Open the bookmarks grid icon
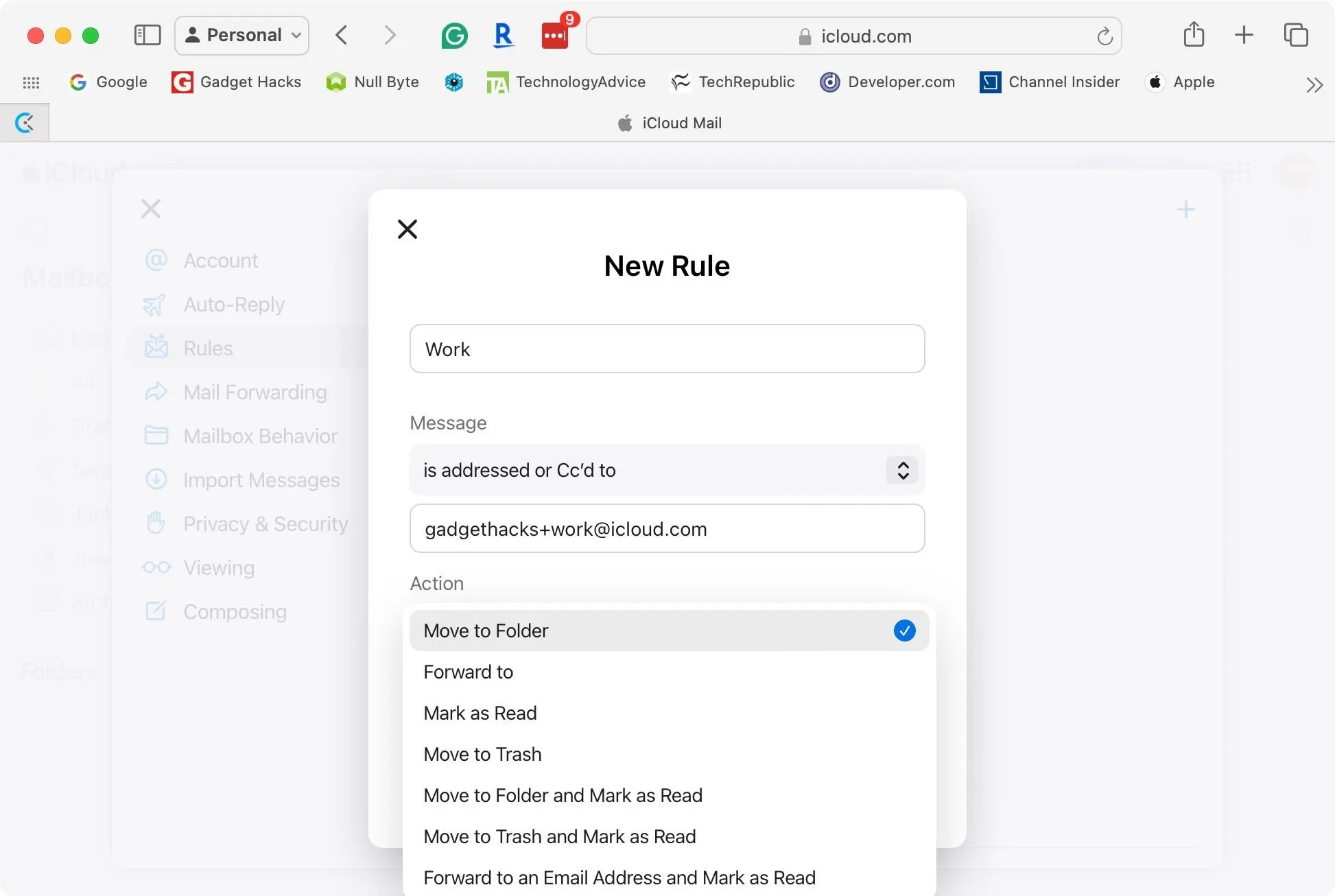This screenshot has height=896, width=1335. (32, 82)
